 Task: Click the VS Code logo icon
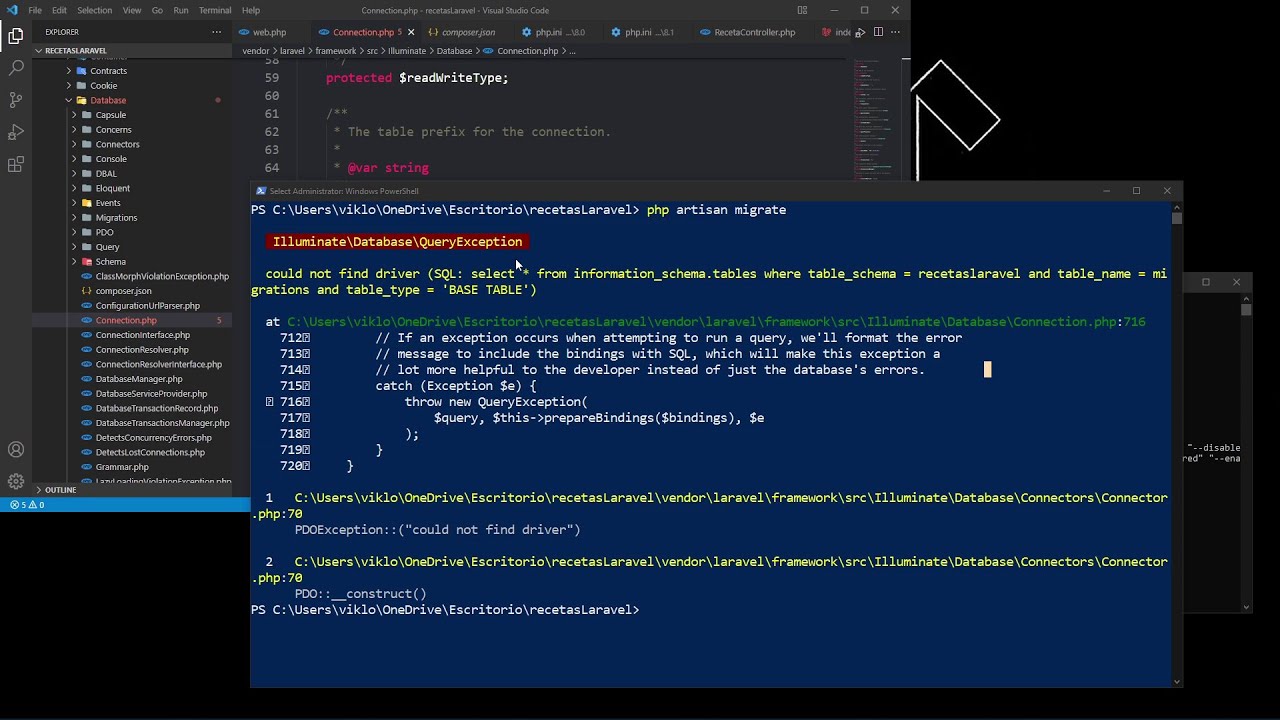(12, 10)
